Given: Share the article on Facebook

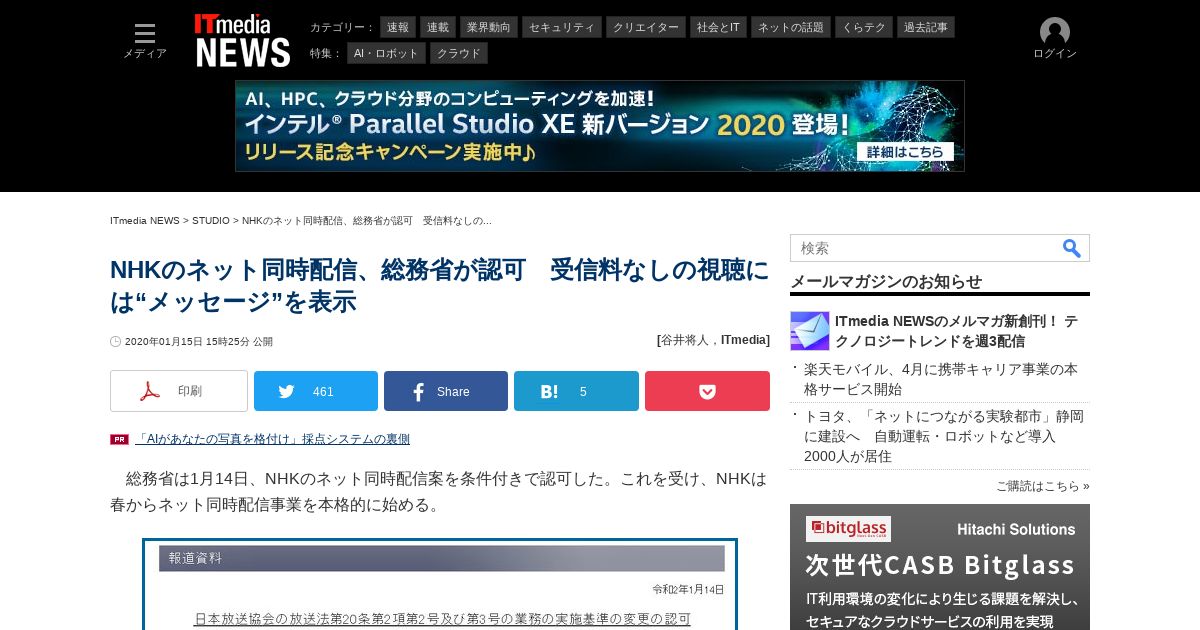Looking at the screenshot, I should 446,391.
